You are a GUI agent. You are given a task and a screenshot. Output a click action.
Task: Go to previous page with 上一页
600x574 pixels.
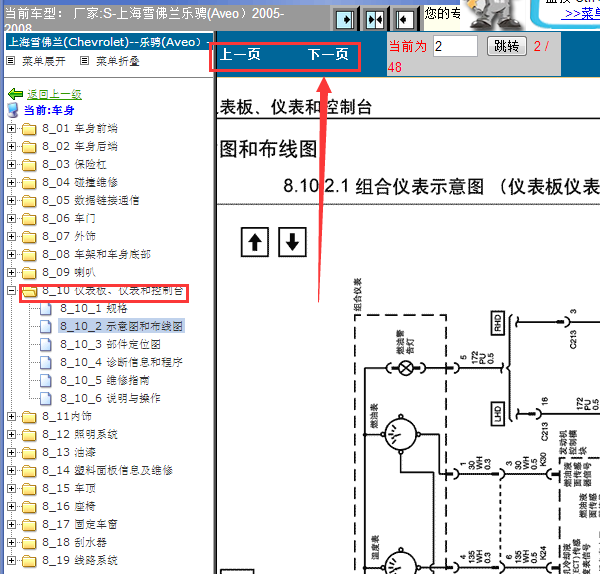tap(240, 54)
